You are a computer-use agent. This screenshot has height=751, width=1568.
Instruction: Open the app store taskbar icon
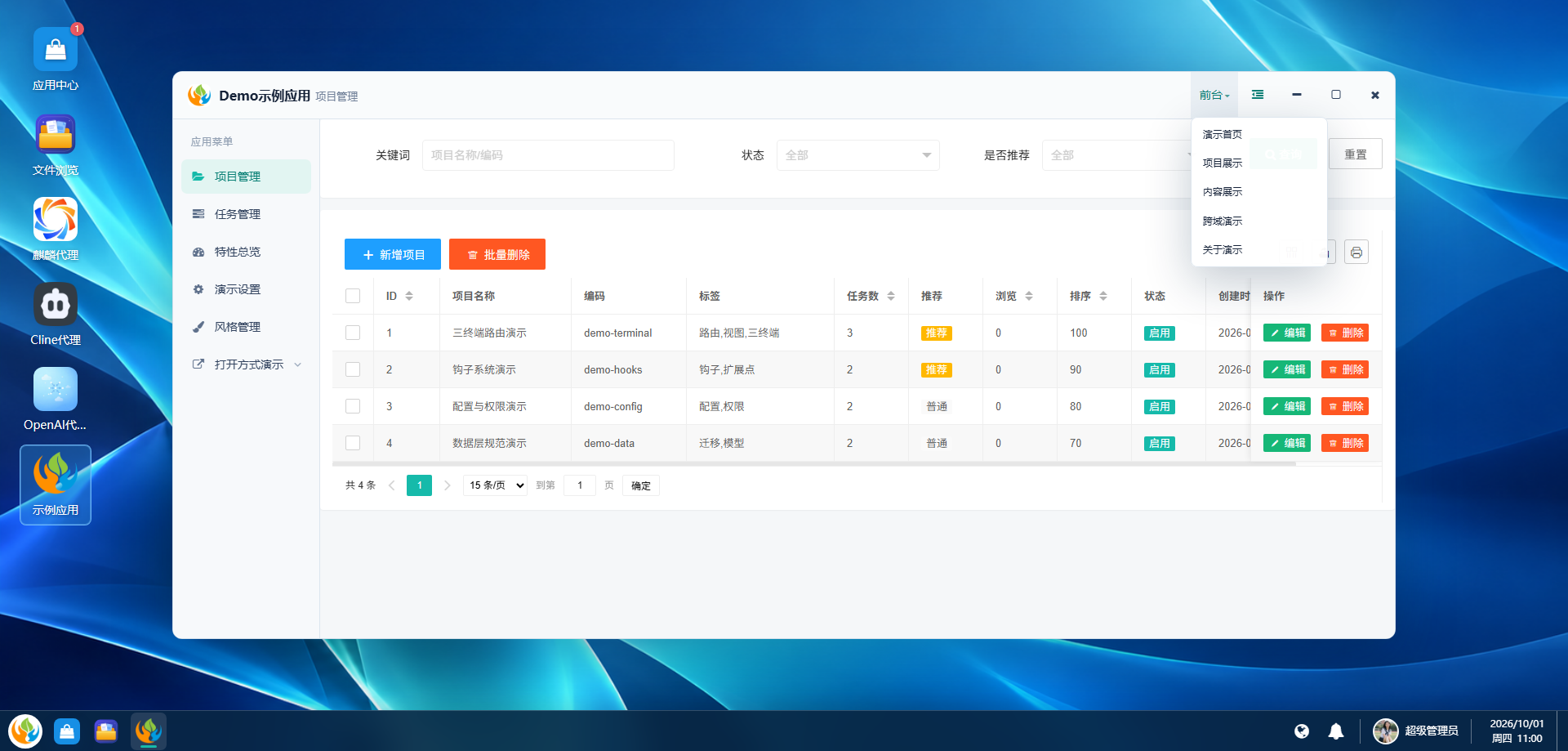coord(67,731)
